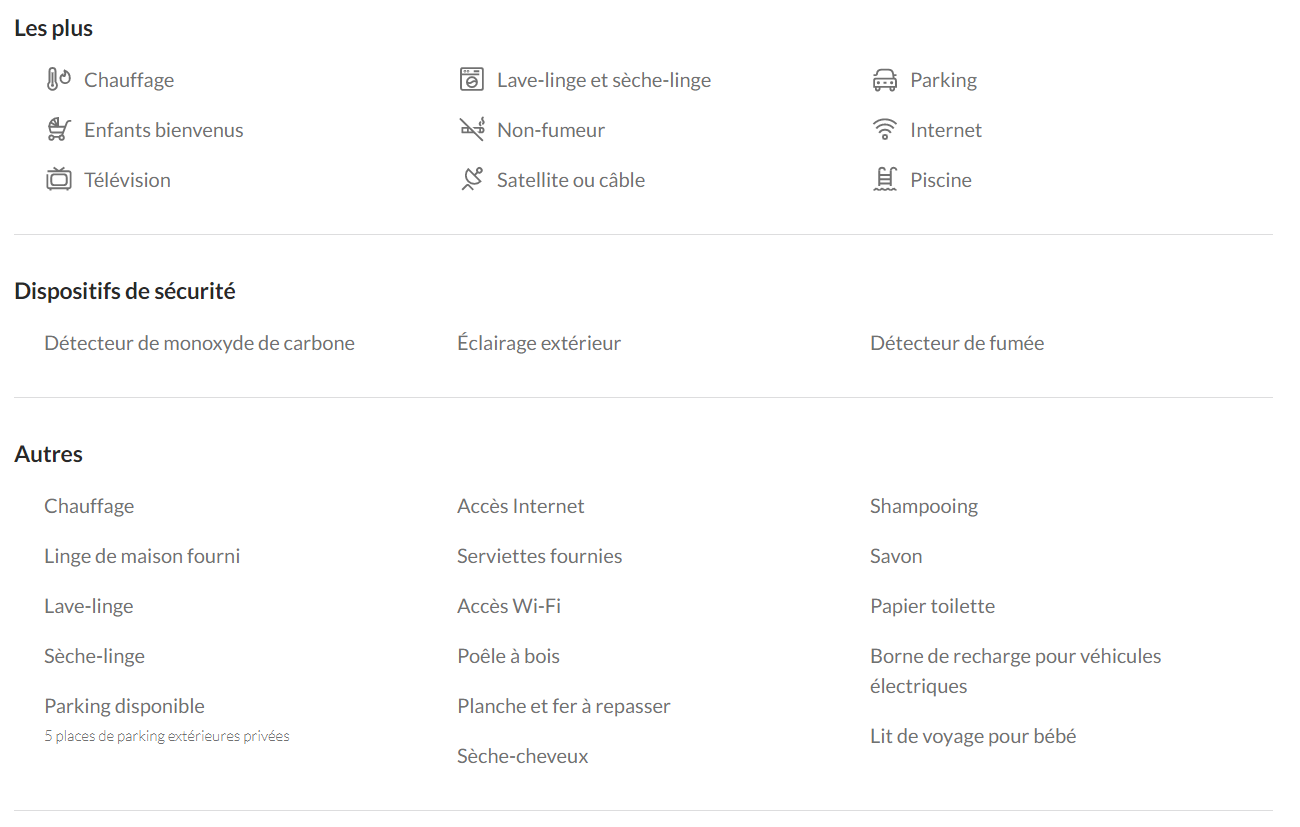This screenshot has width=1300, height=827.
Task: Click the Poêle à bois entry
Action: [x=508, y=656]
